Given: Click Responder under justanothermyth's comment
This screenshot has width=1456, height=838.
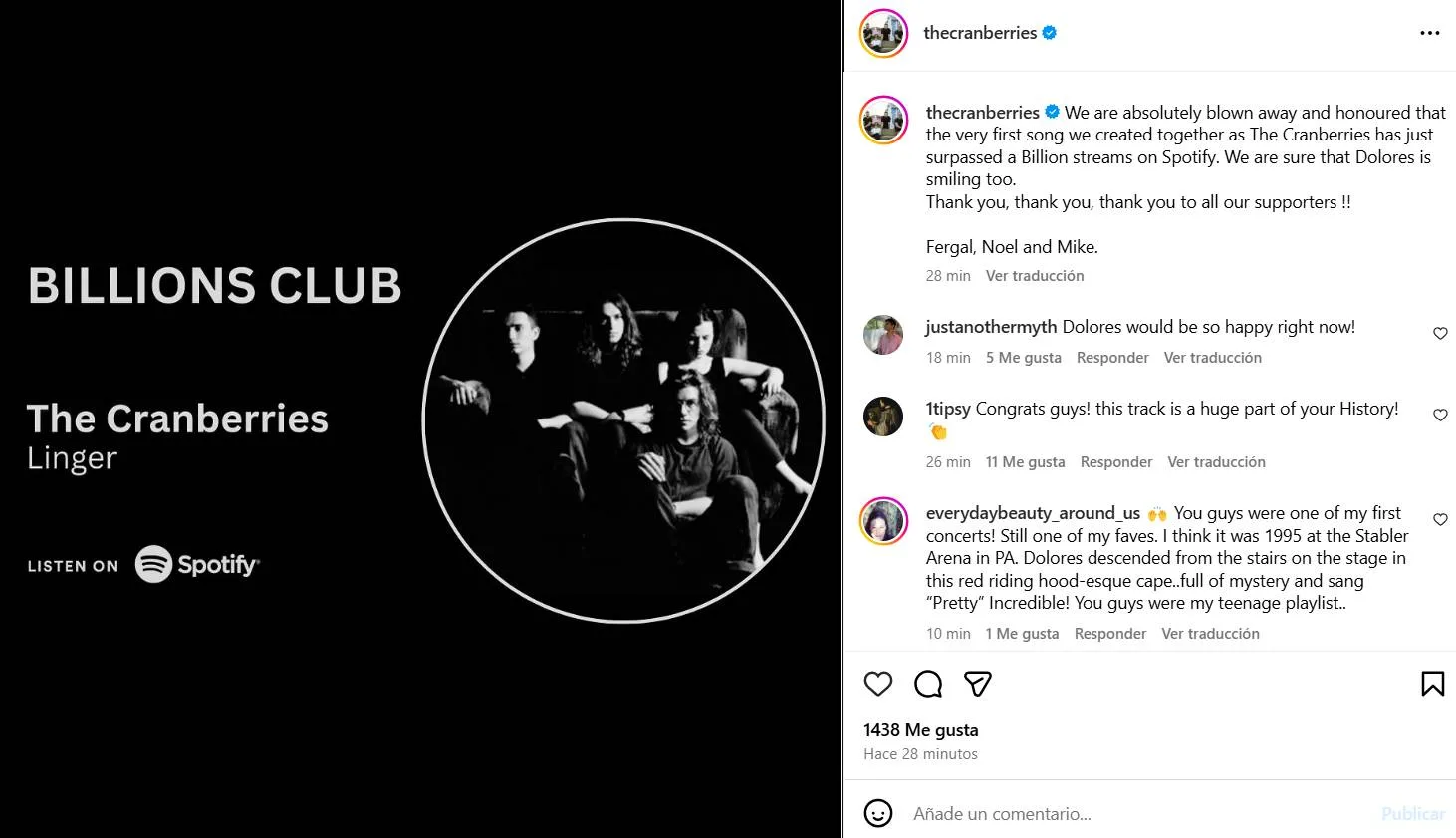Looking at the screenshot, I should [1111, 358].
